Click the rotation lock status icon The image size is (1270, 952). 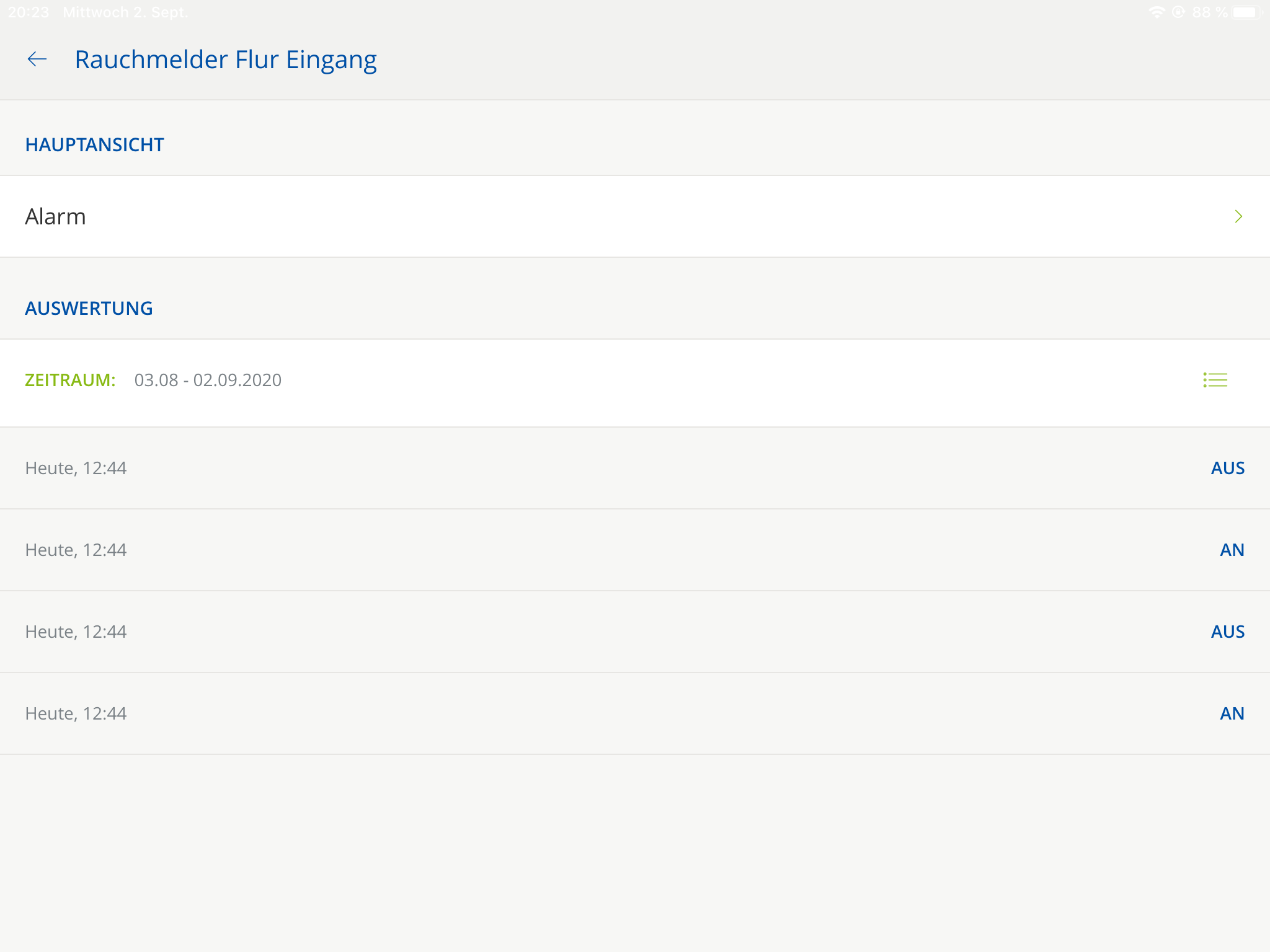[x=1178, y=12]
